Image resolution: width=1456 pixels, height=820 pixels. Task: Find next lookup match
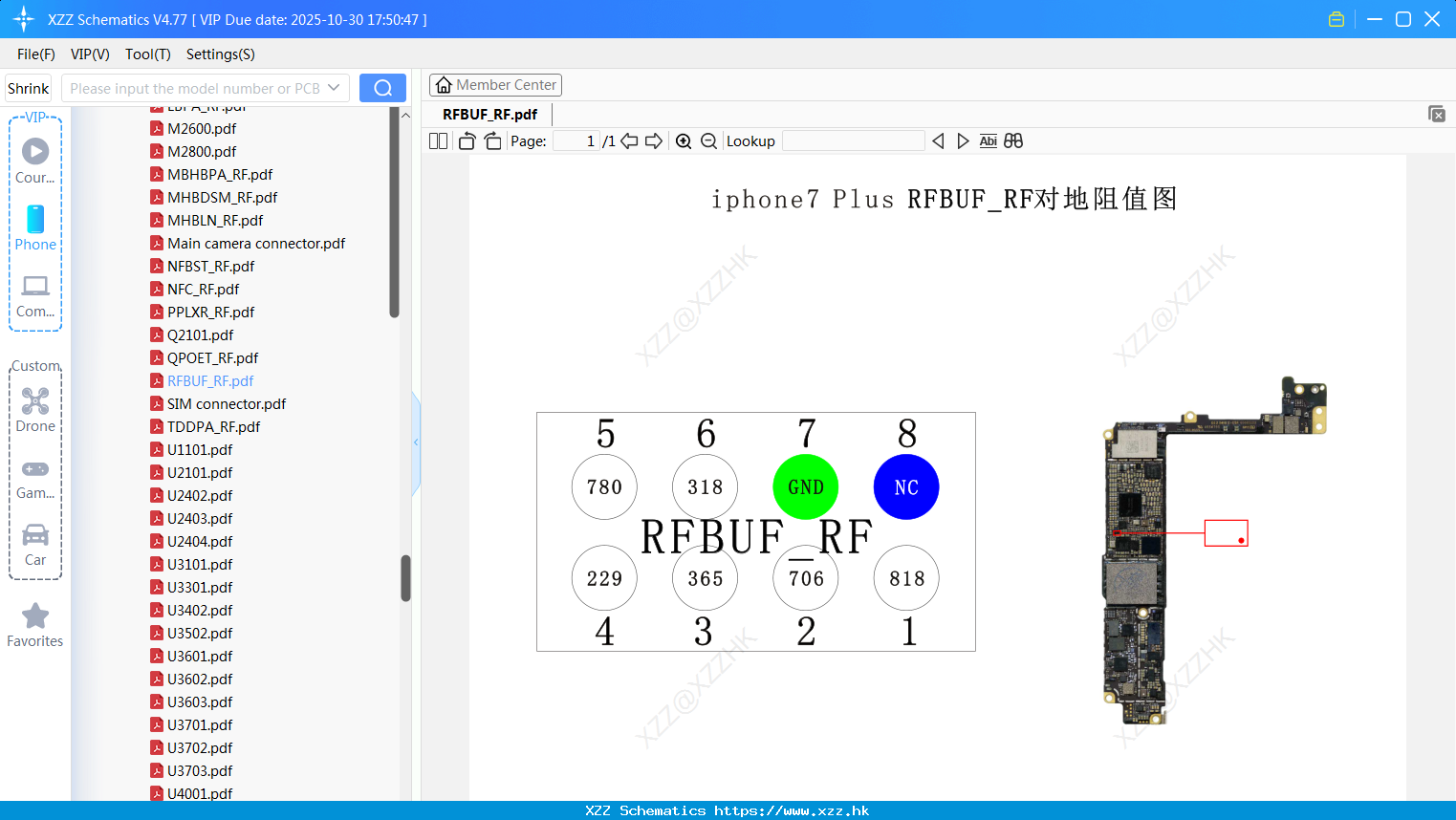[x=963, y=140]
